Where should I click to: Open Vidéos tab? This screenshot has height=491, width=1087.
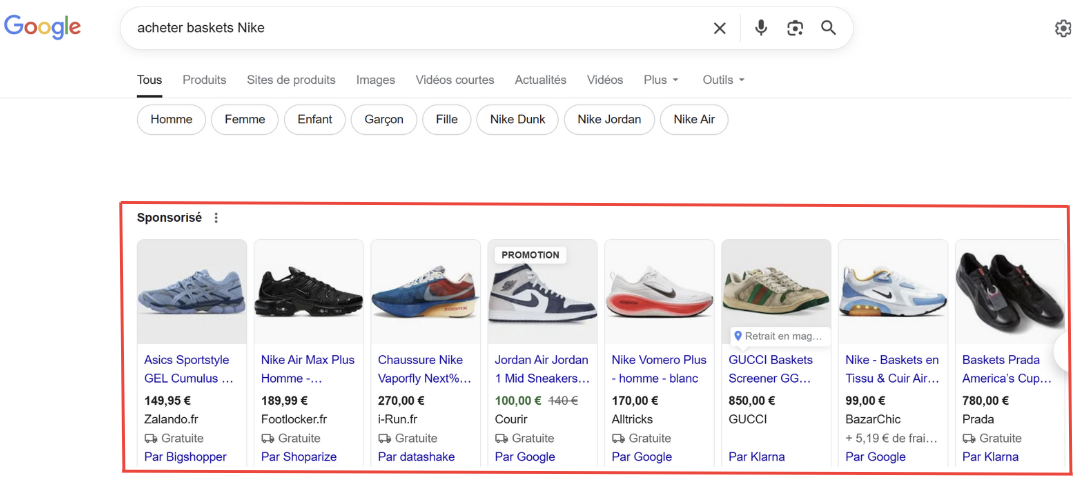click(x=605, y=80)
